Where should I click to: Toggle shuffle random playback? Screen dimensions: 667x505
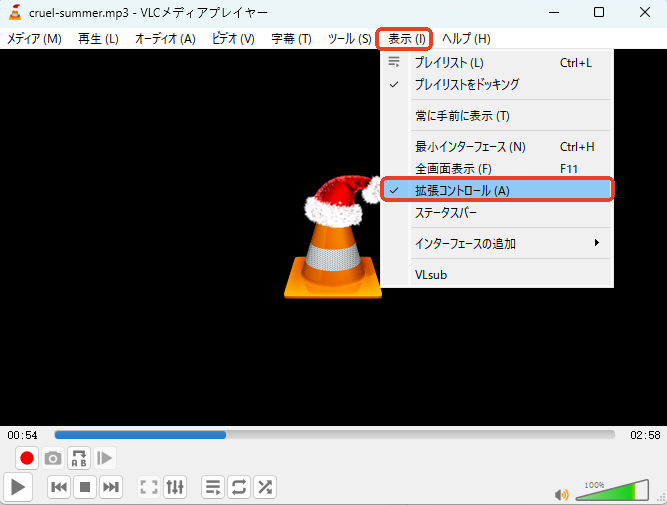265,487
